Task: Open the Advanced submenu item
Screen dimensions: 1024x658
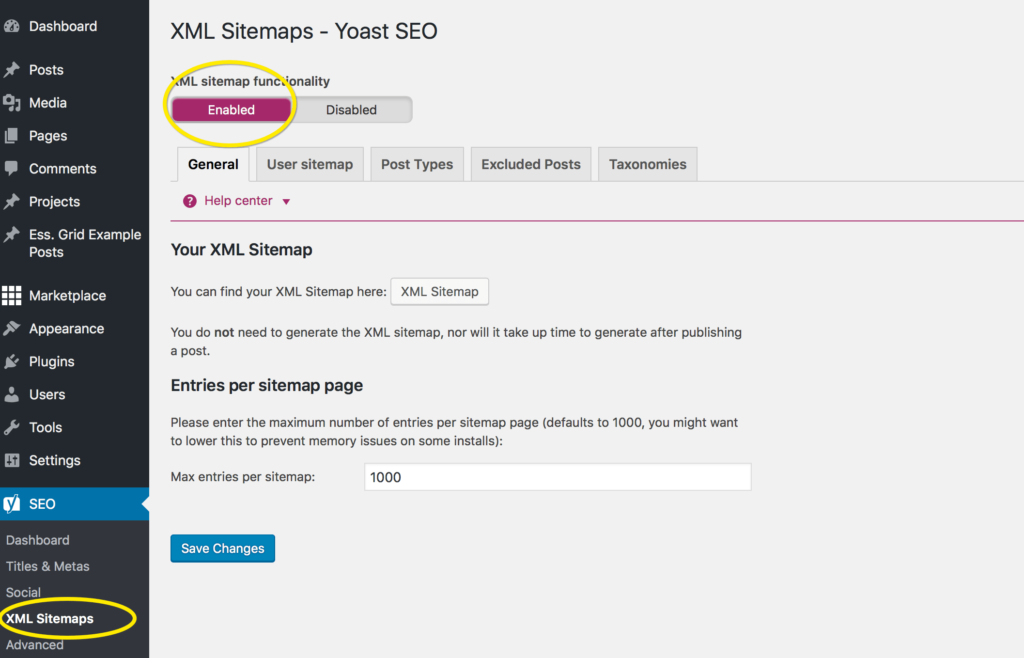Action: point(35,644)
